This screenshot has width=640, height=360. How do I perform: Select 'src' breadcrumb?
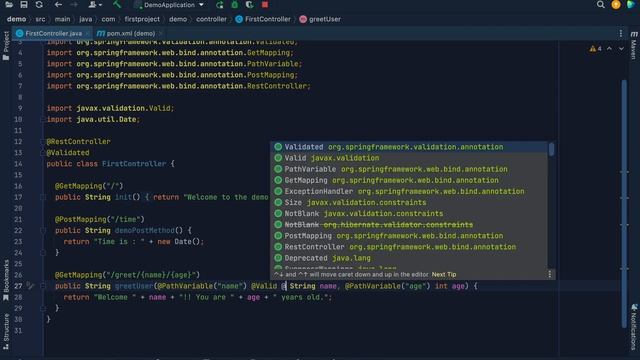click(x=40, y=19)
